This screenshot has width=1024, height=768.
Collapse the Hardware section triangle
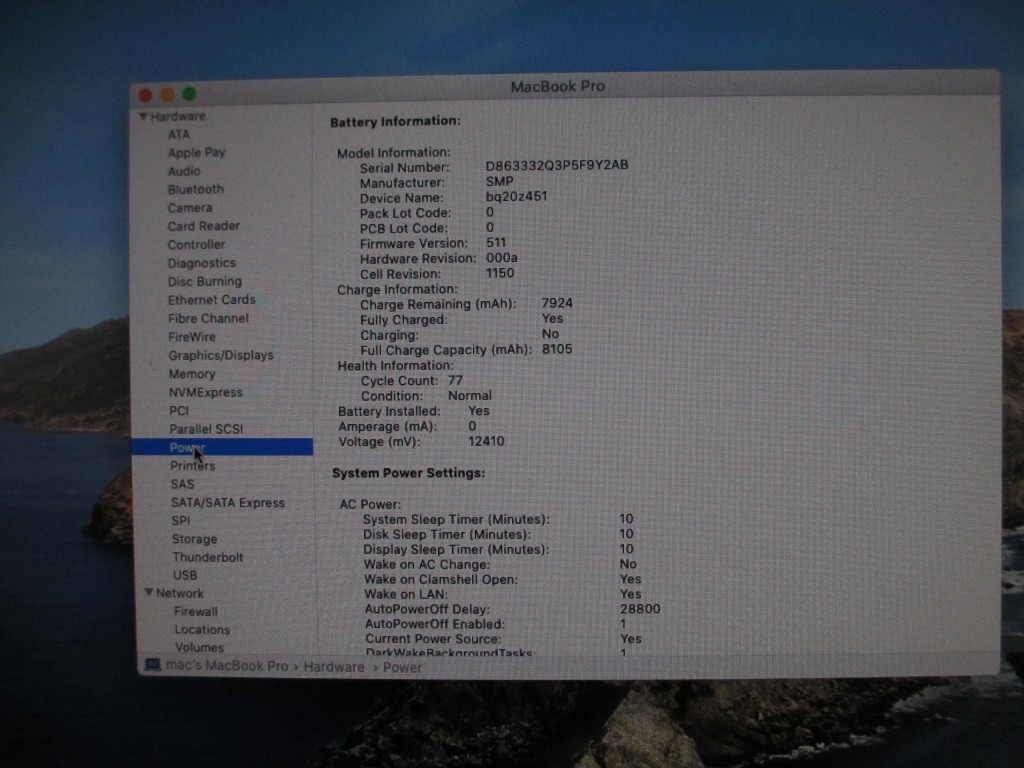142,116
